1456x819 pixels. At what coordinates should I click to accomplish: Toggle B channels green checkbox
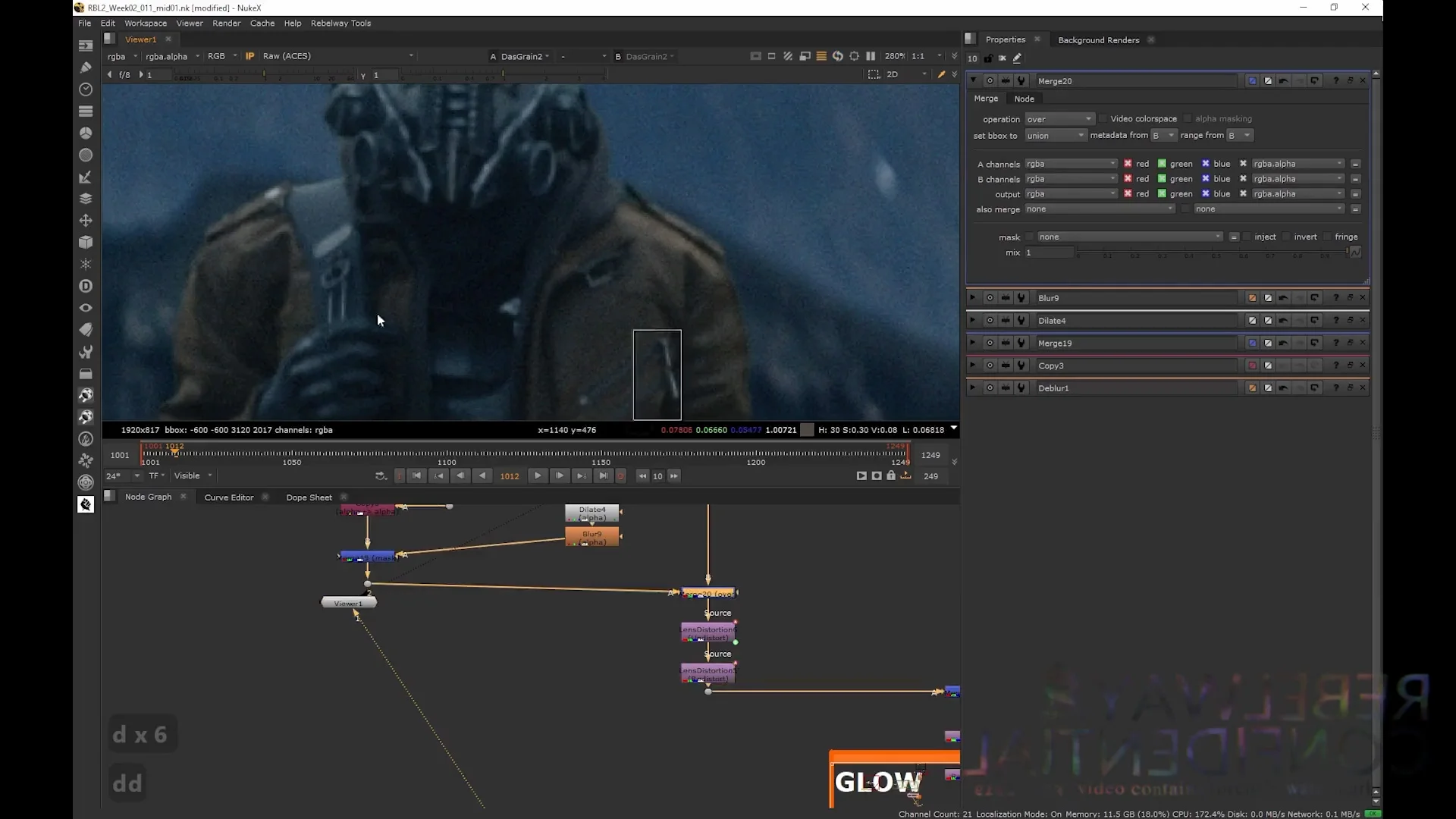pos(1162,179)
